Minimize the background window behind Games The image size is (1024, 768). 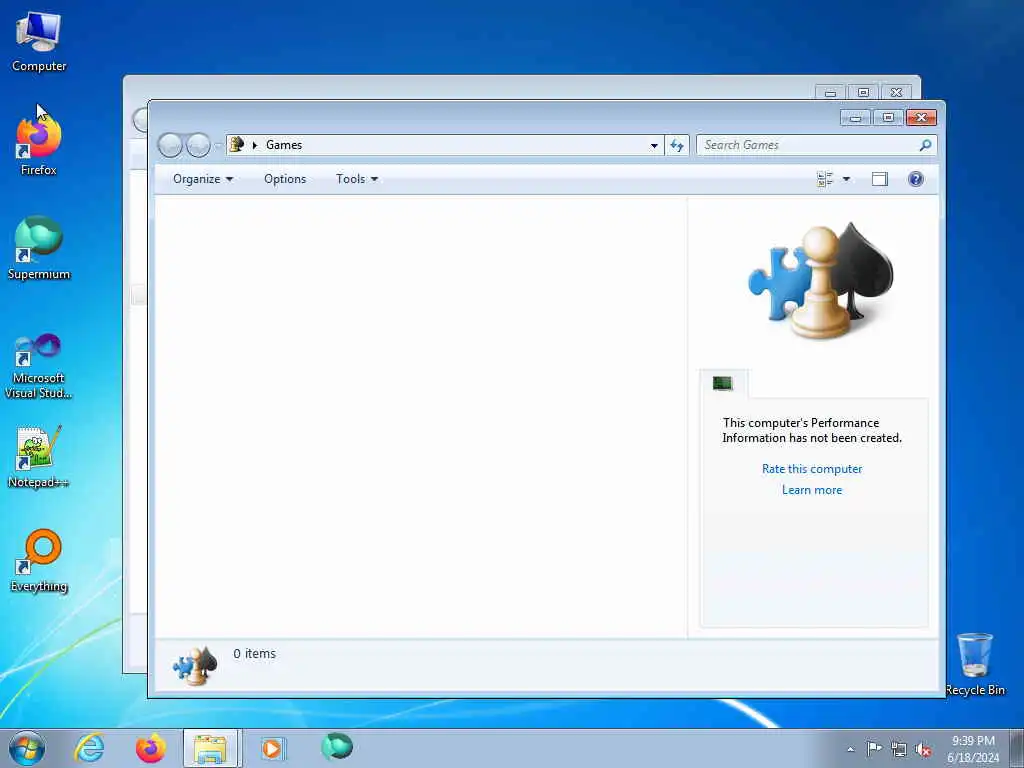click(831, 92)
